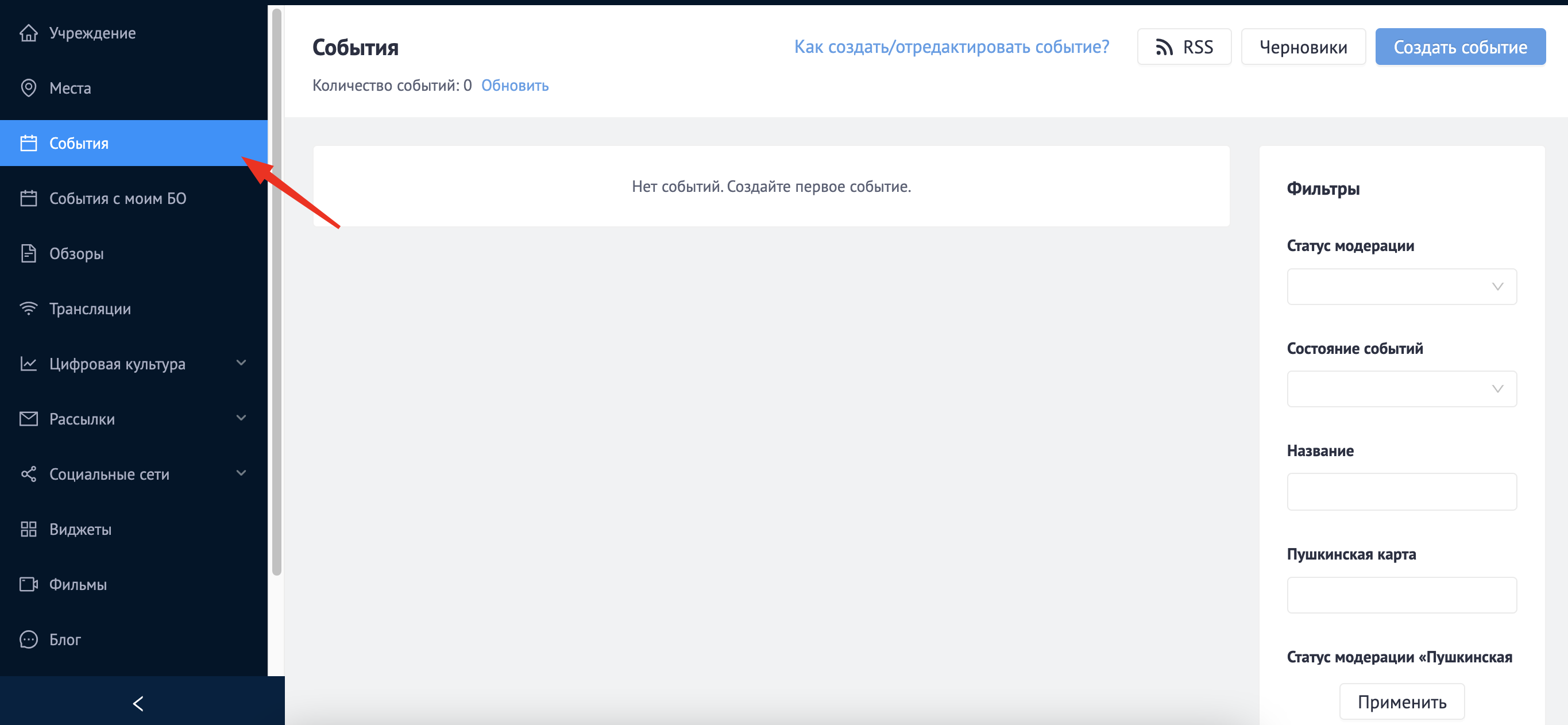Image resolution: width=1568 pixels, height=725 pixels.
Task: Click the wifi icon for Трансляции
Action: (28, 308)
